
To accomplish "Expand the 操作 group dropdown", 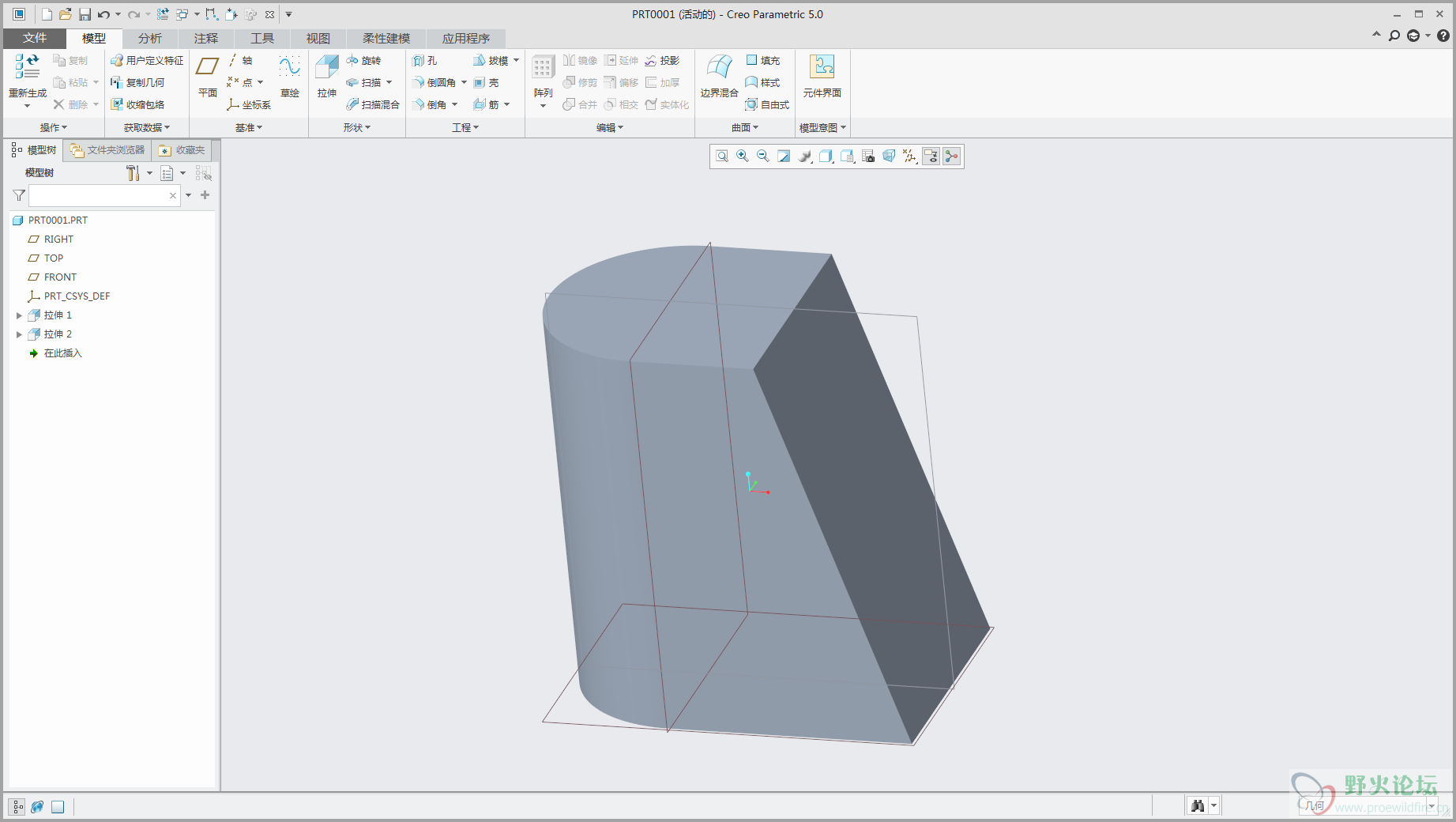I will tap(54, 127).
